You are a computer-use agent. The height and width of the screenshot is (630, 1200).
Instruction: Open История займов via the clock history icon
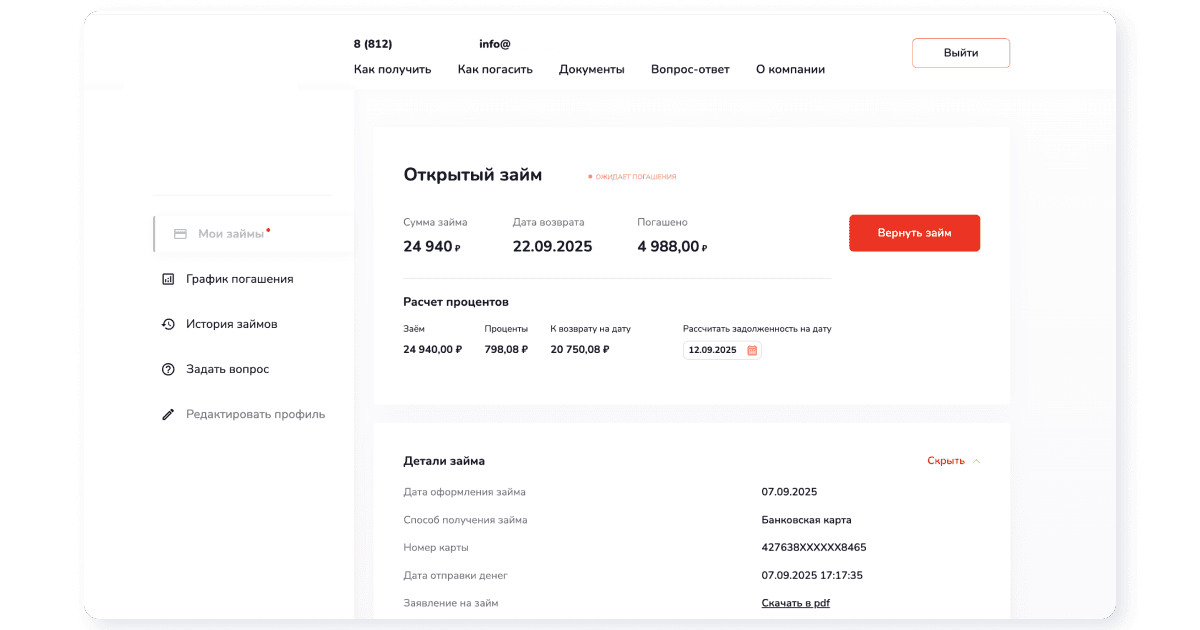pos(169,324)
